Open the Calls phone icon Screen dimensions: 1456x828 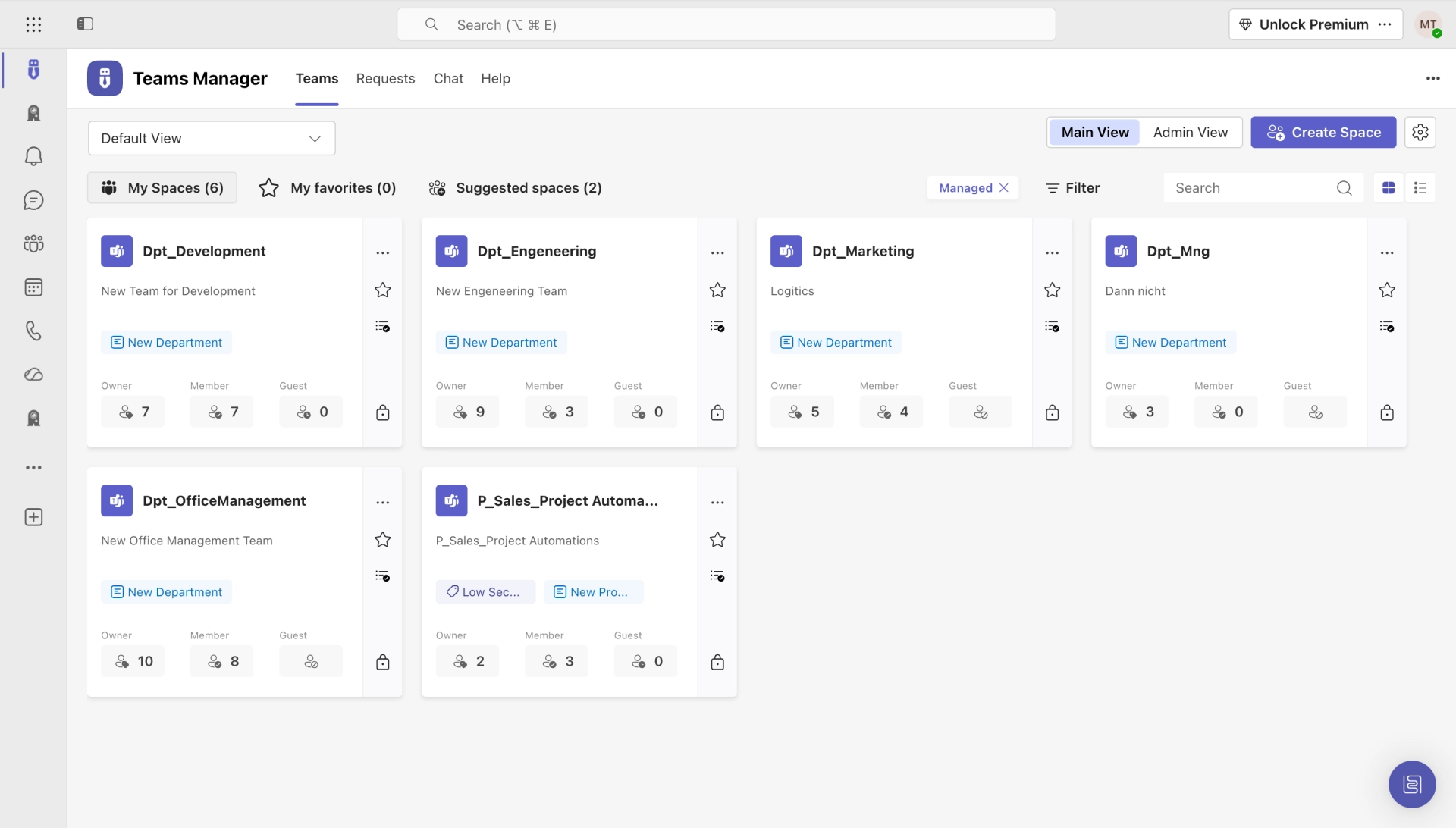pos(33,331)
